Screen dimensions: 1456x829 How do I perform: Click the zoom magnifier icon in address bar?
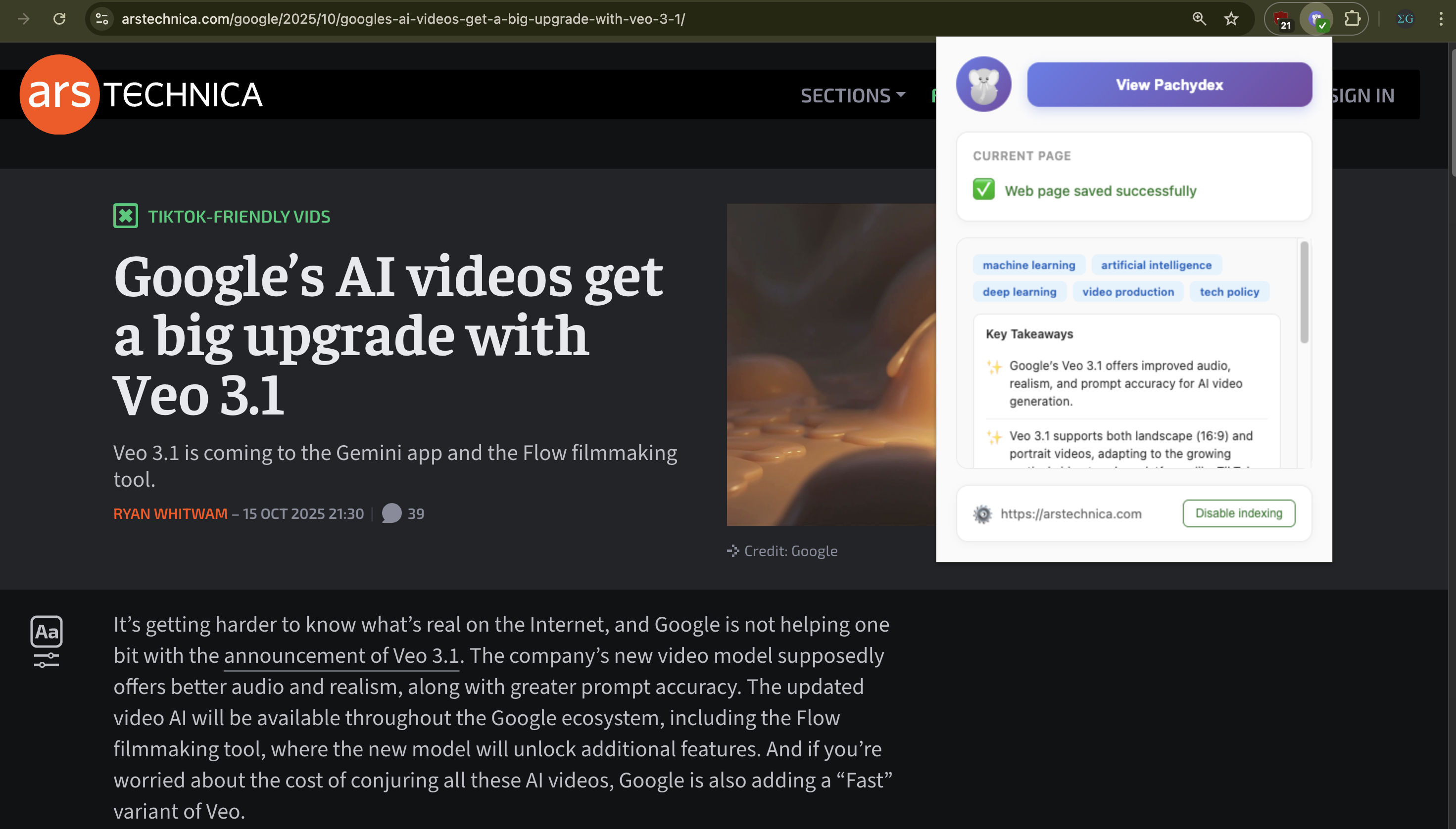coord(1199,19)
